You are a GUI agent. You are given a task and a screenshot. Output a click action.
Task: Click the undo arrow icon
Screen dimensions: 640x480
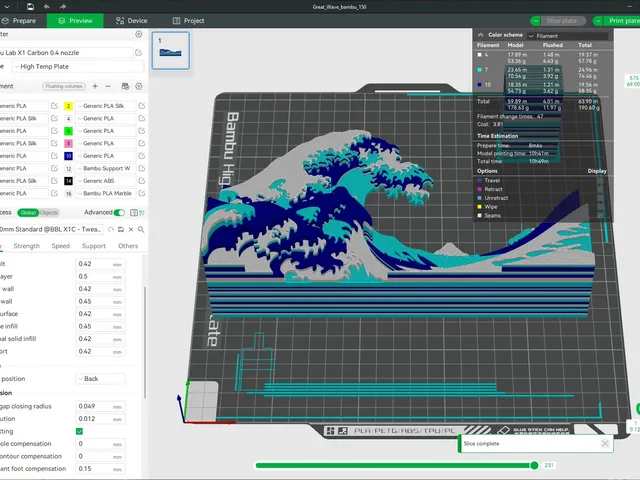(47, 7)
